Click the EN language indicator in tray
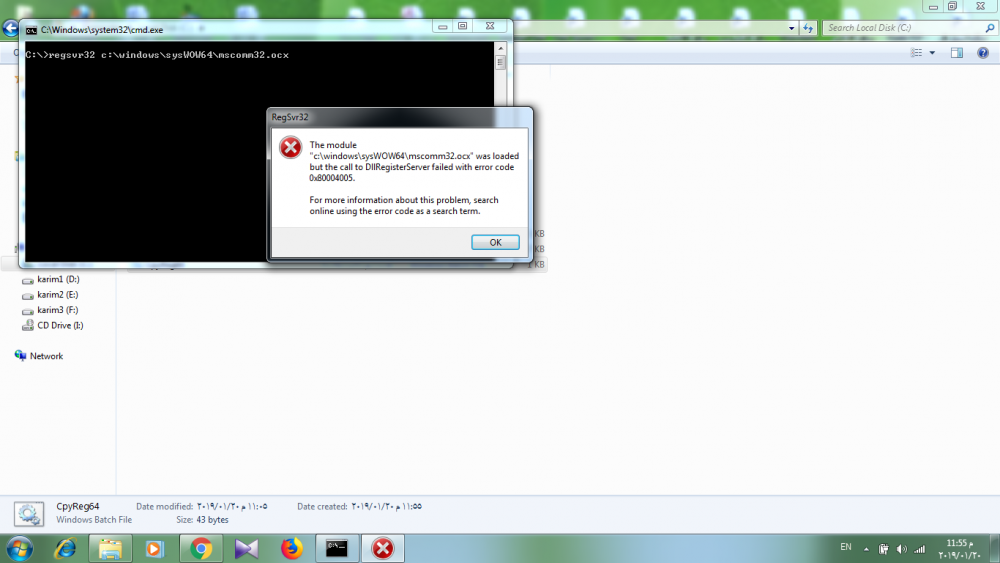1000x563 pixels. click(x=846, y=547)
